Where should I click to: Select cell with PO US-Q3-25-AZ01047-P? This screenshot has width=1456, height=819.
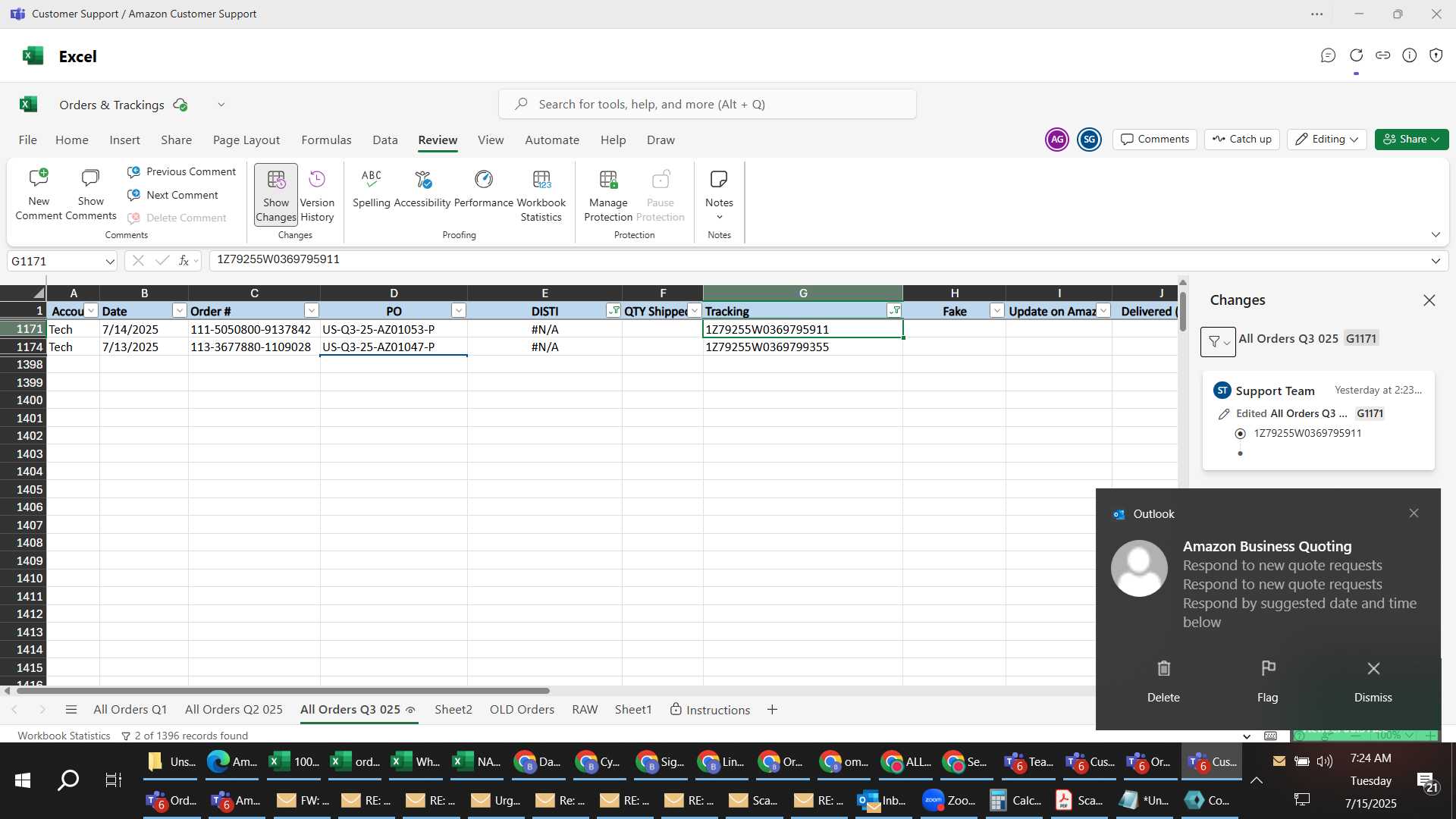pos(394,347)
